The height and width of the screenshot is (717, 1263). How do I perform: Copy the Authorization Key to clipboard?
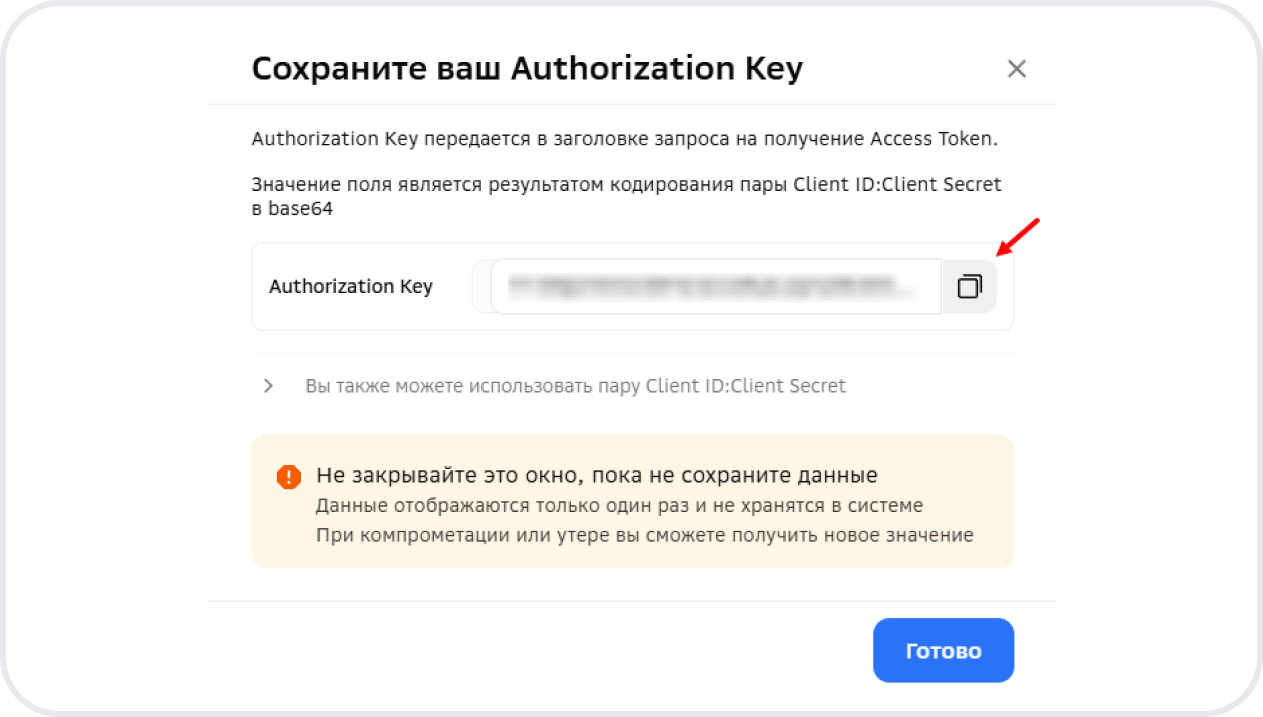coord(969,287)
